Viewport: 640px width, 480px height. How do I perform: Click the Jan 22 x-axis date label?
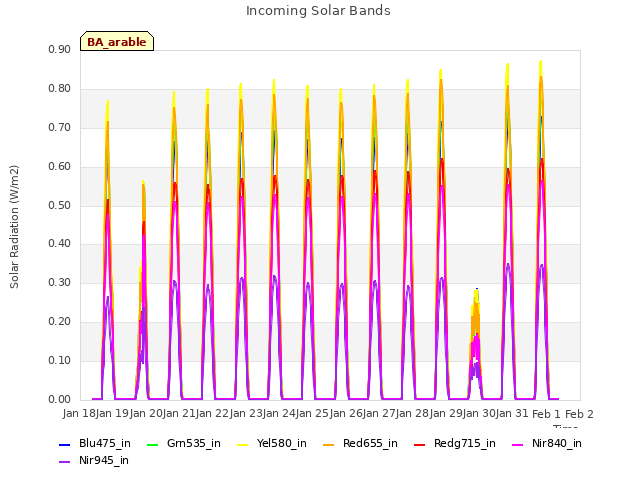(x=213, y=414)
